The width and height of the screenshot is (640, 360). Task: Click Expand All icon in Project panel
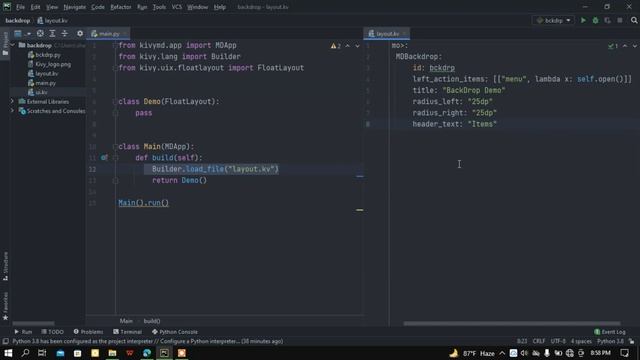[x=52, y=33]
